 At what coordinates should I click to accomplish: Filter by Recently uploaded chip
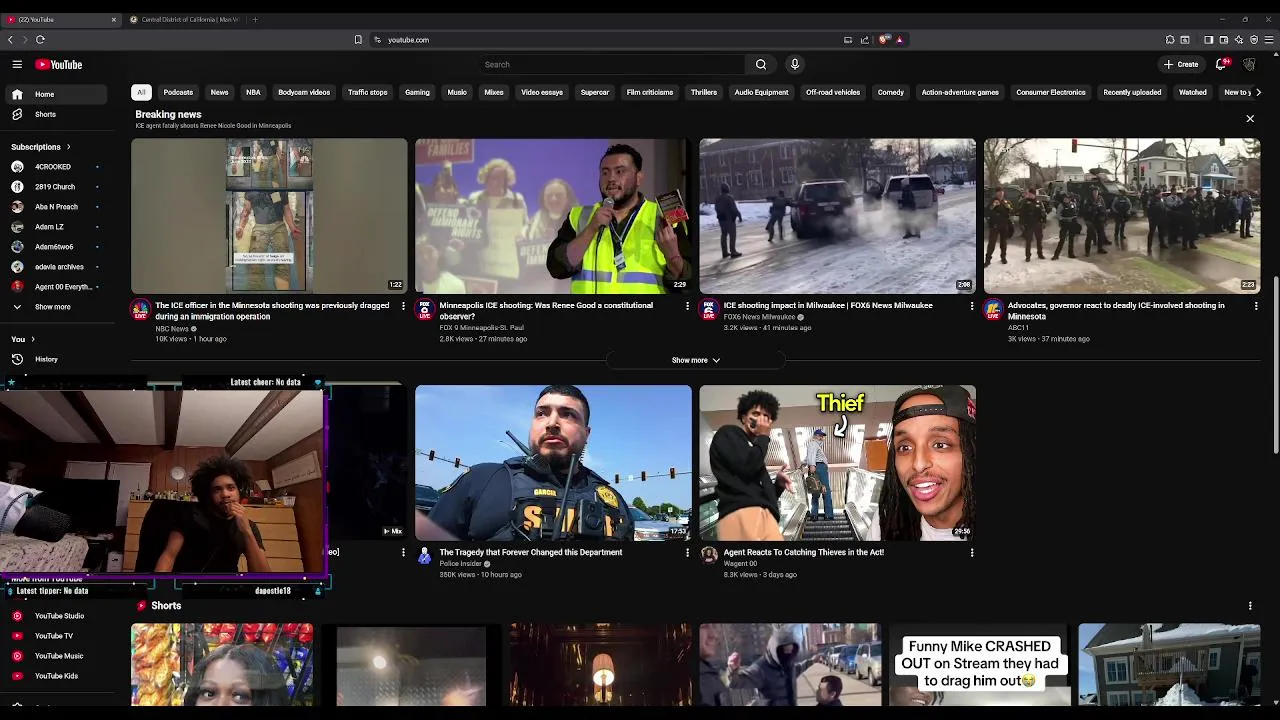1132,92
